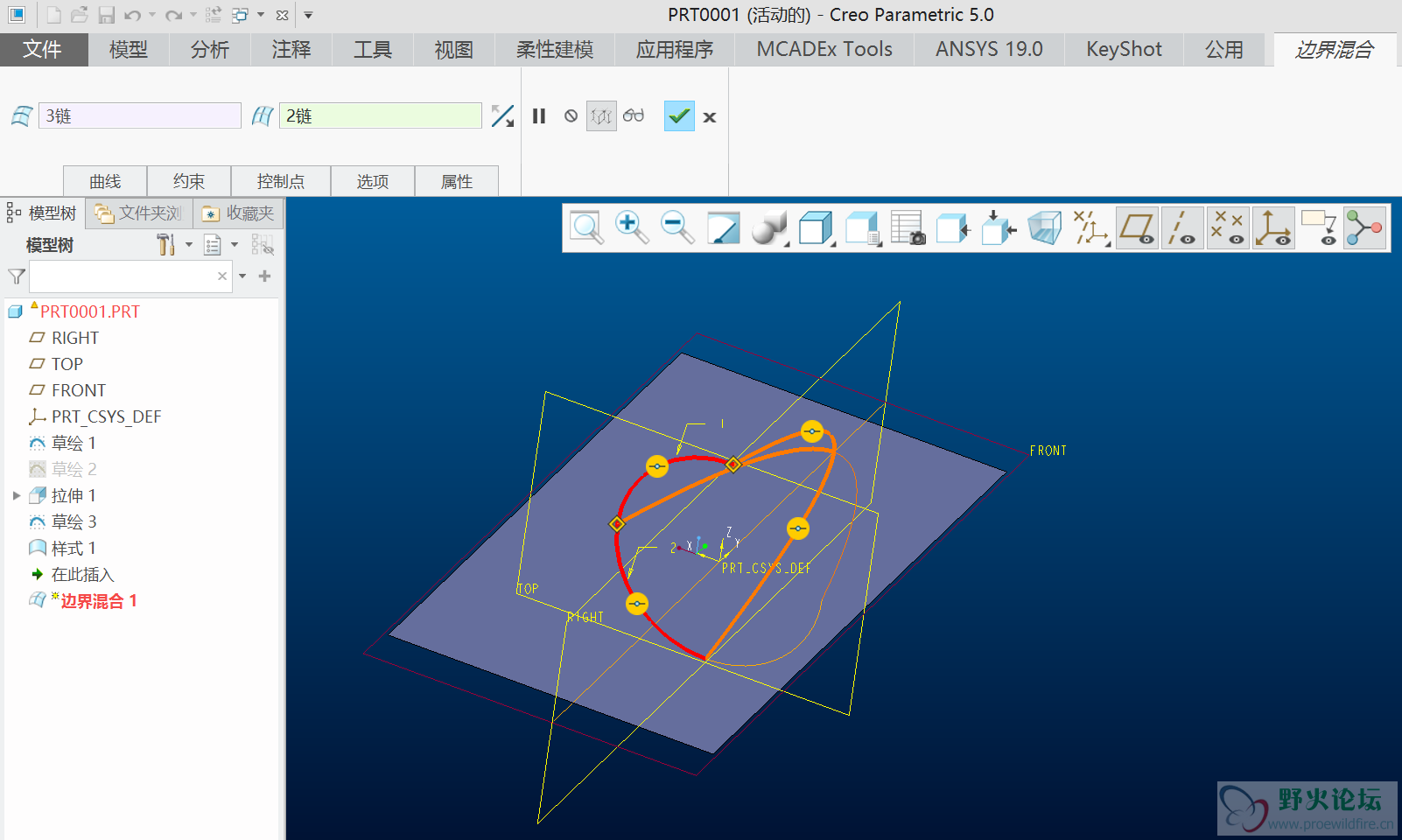Image resolution: width=1402 pixels, height=840 pixels.
Task: Open the Saved Orientations cube icon
Action: (x=817, y=227)
